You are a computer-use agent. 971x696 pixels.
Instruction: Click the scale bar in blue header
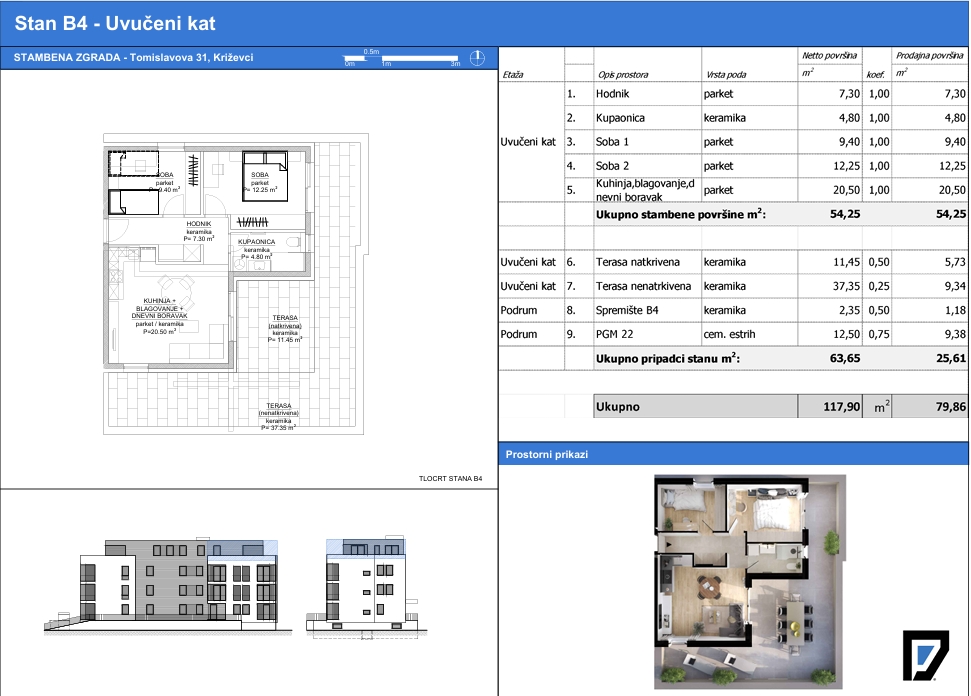pyautogui.click(x=402, y=58)
